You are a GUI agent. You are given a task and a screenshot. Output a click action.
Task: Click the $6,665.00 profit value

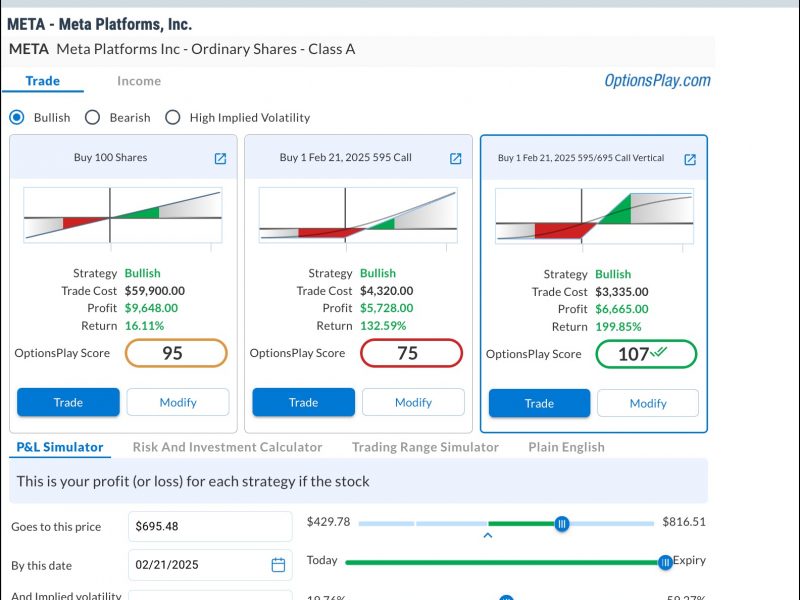click(622, 309)
